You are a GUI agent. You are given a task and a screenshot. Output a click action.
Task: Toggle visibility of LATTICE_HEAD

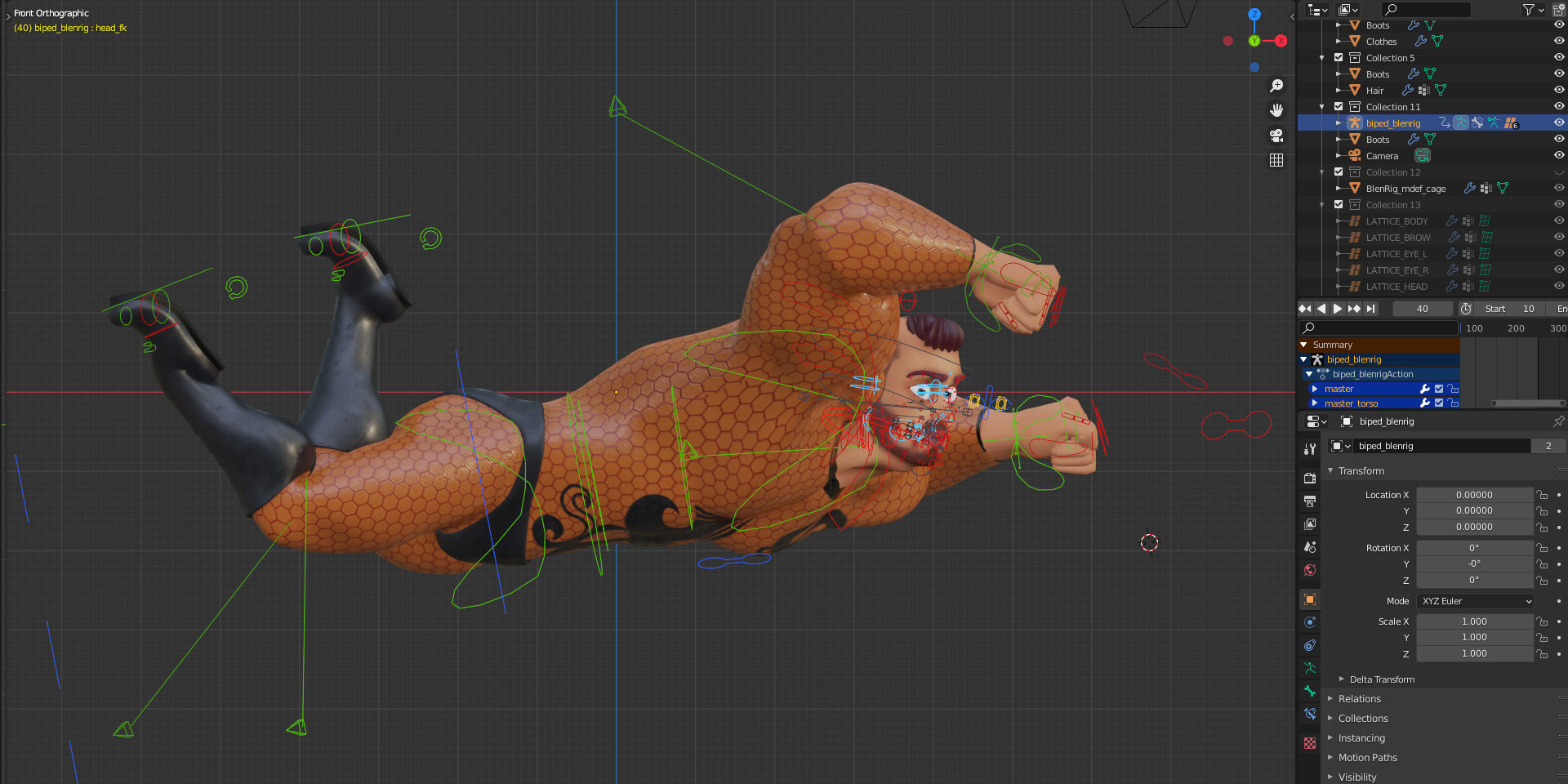tap(1558, 286)
